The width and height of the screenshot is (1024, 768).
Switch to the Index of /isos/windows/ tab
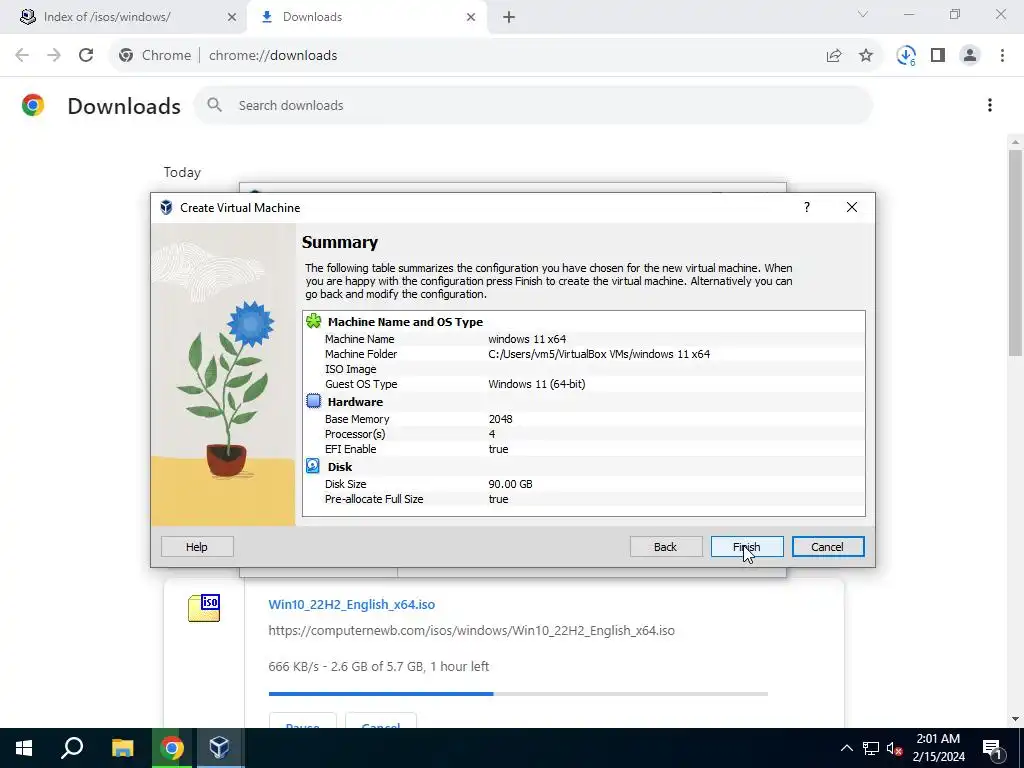pos(123,17)
